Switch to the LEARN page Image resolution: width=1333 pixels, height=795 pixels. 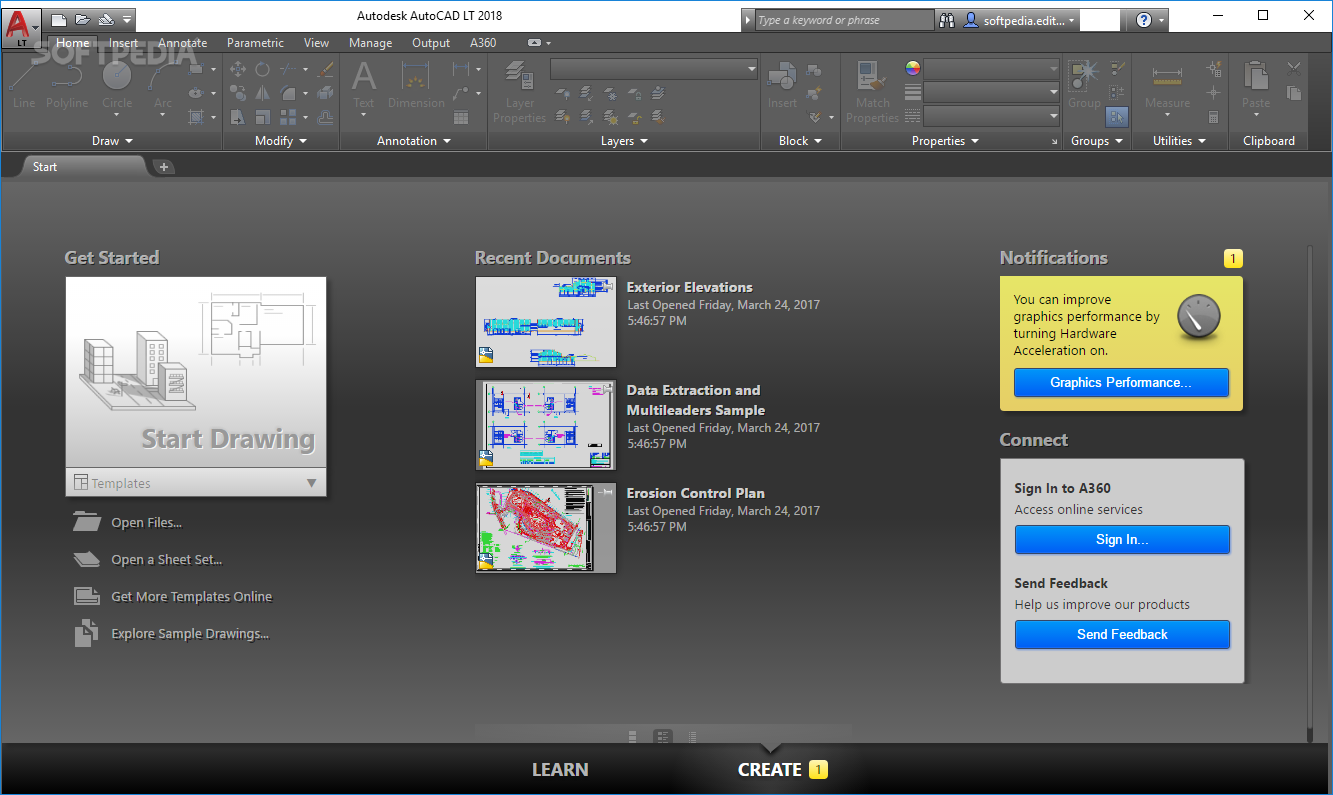point(560,769)
